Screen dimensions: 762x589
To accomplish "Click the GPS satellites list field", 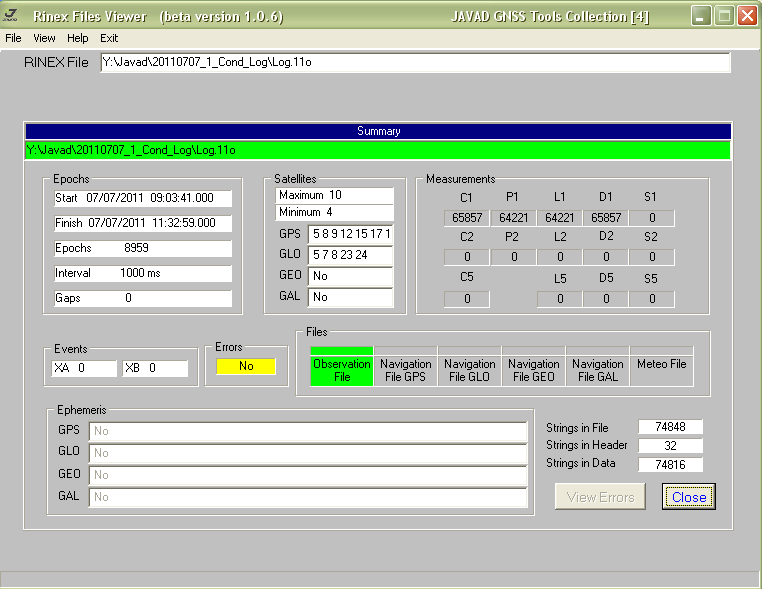I will coord(351,234).
